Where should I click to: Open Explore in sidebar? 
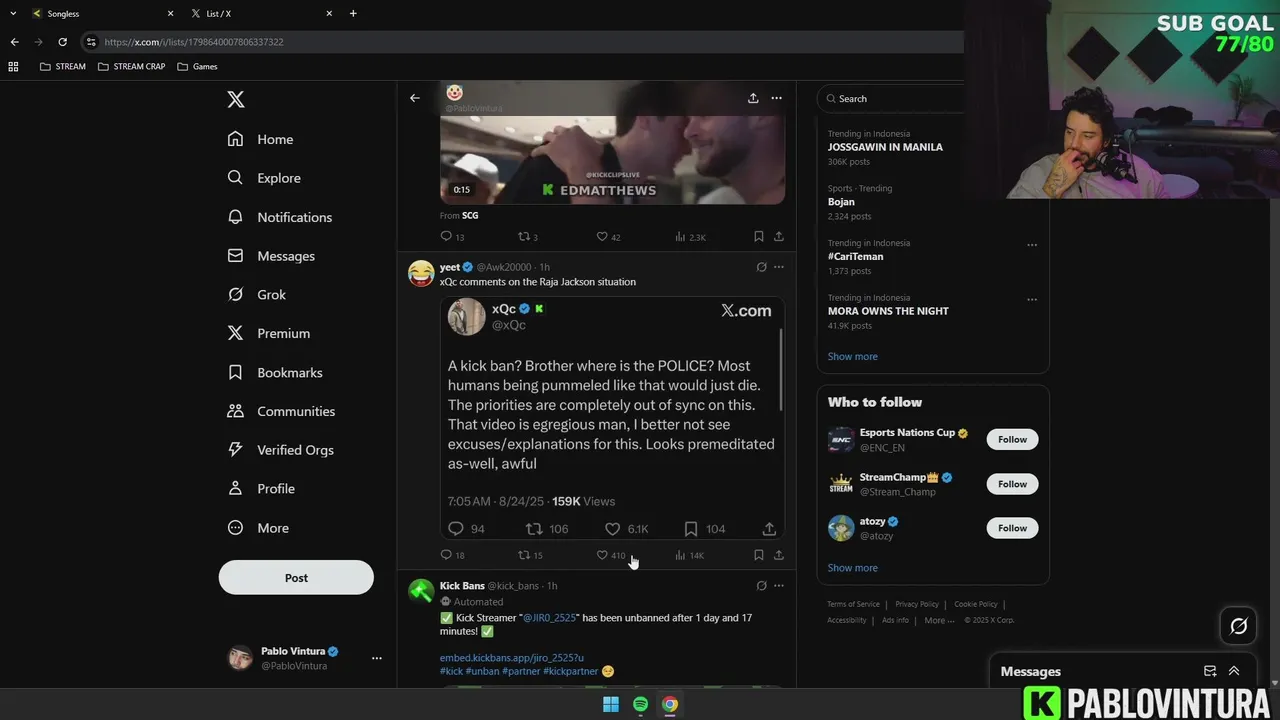tap(264, 178)
